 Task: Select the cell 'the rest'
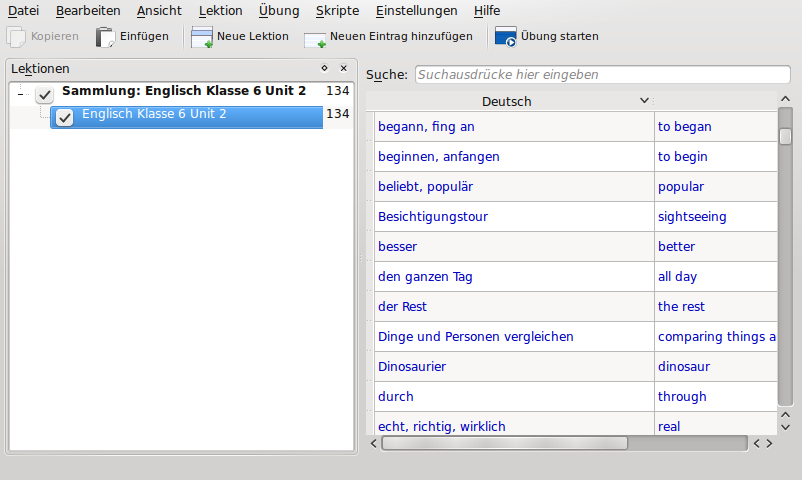click(x=716, y=307)
